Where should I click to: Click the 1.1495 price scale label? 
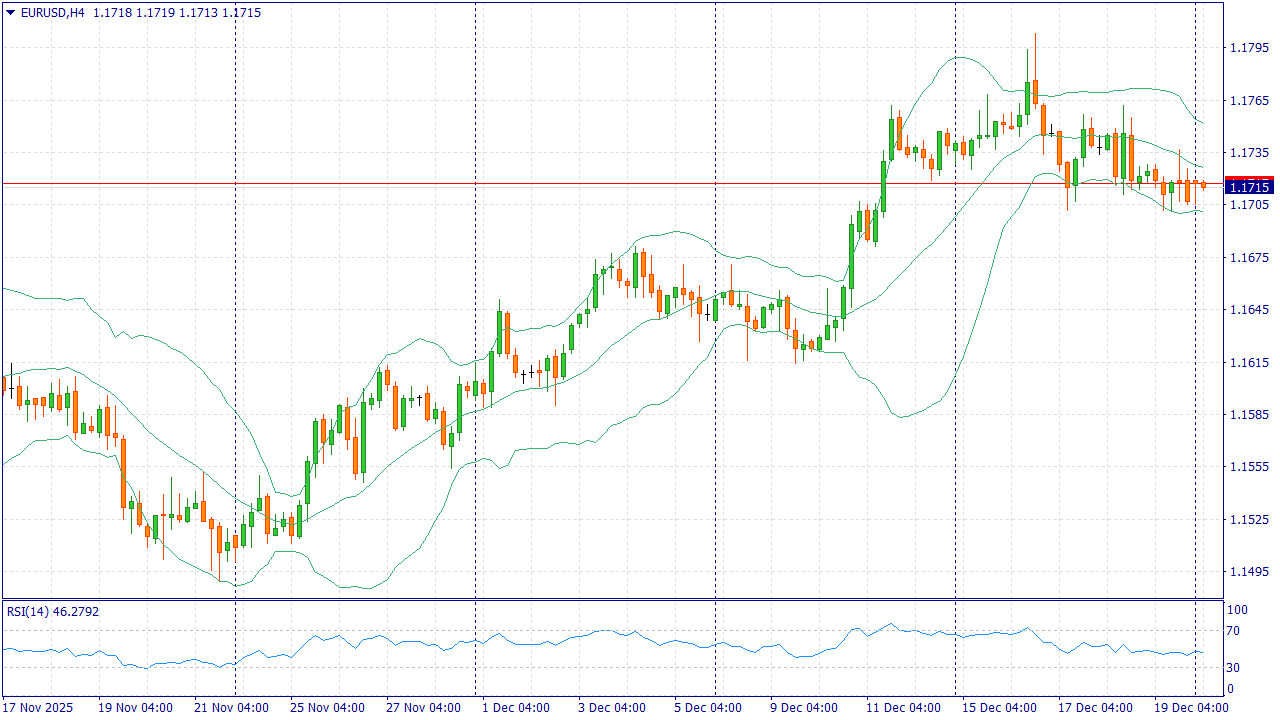(1249, 572)
